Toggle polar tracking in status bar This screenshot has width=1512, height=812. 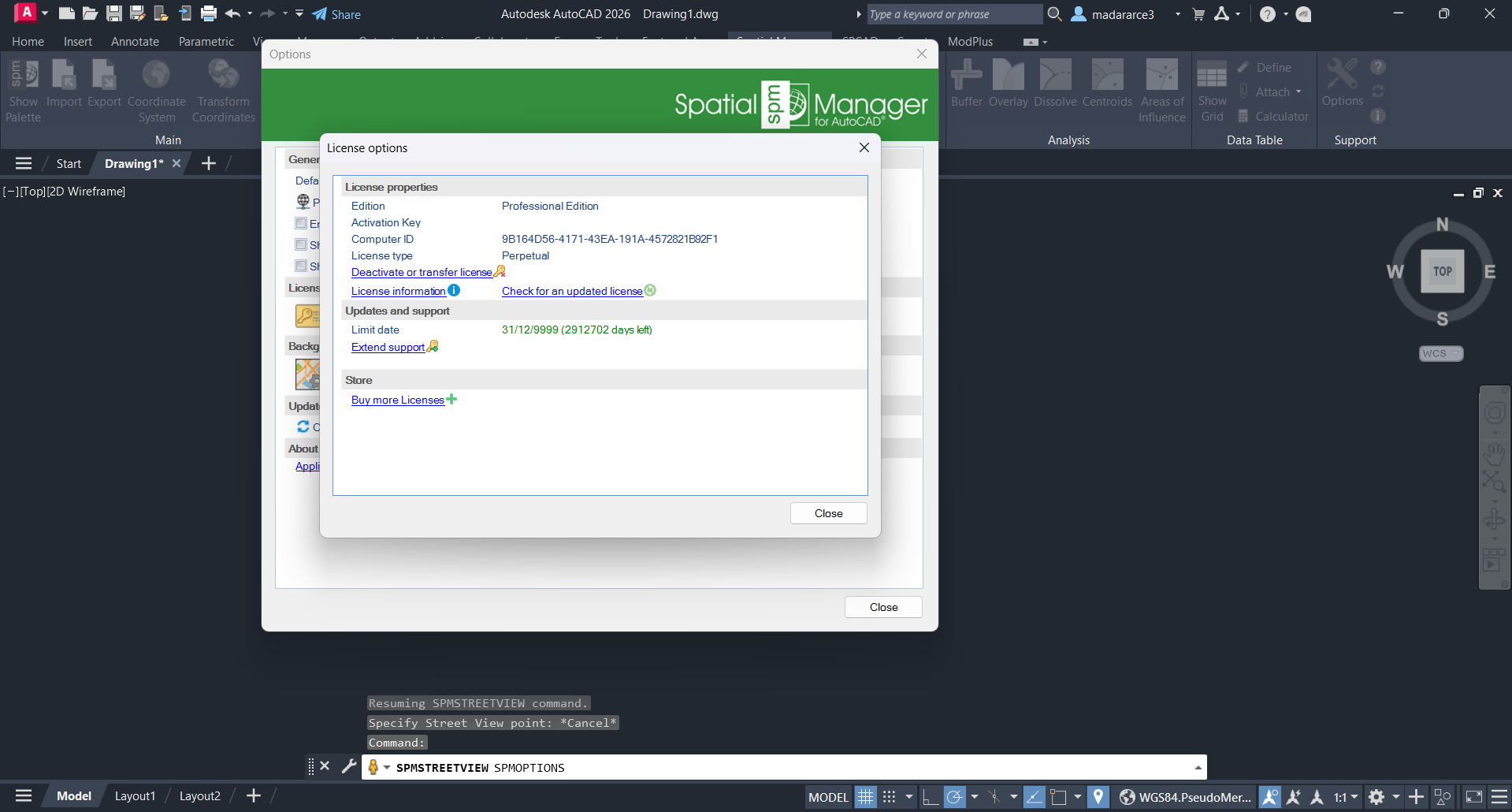click(954, 797)
